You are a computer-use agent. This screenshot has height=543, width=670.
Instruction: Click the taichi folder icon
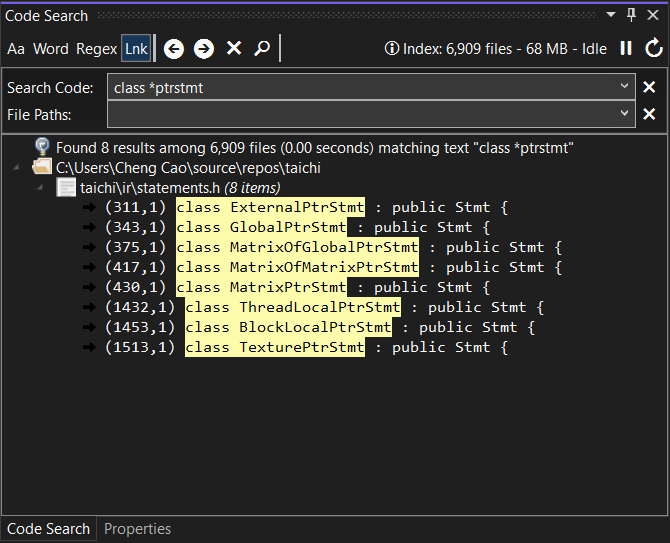coord(42,167)
